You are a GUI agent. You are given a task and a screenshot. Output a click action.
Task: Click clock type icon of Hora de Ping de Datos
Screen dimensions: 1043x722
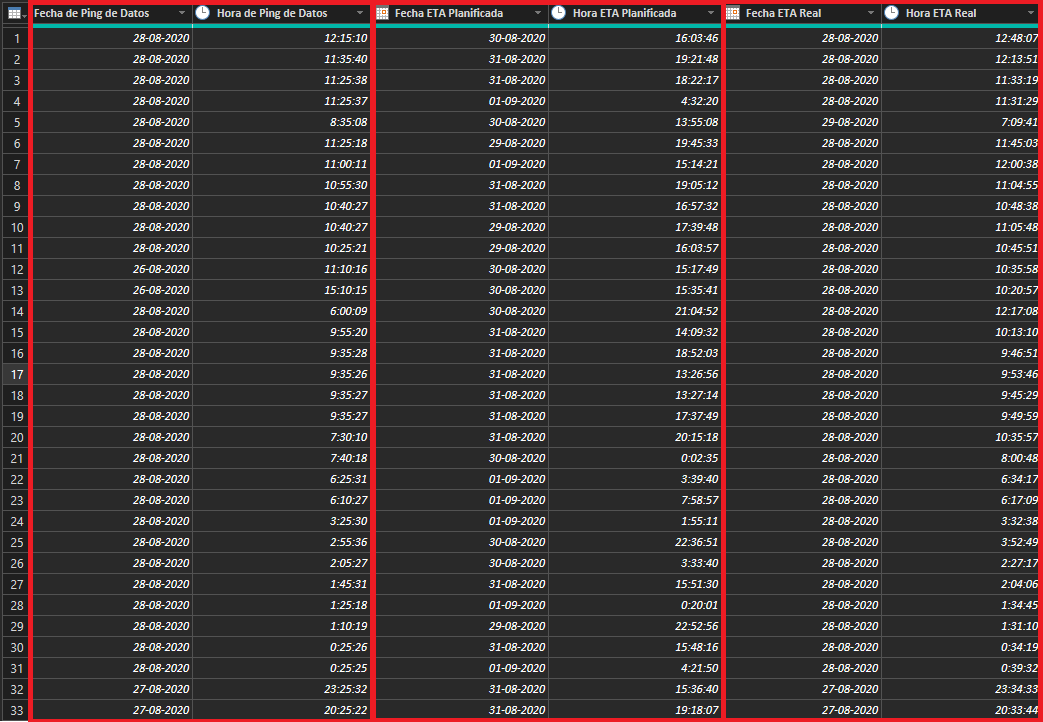[x=202, y=13]
